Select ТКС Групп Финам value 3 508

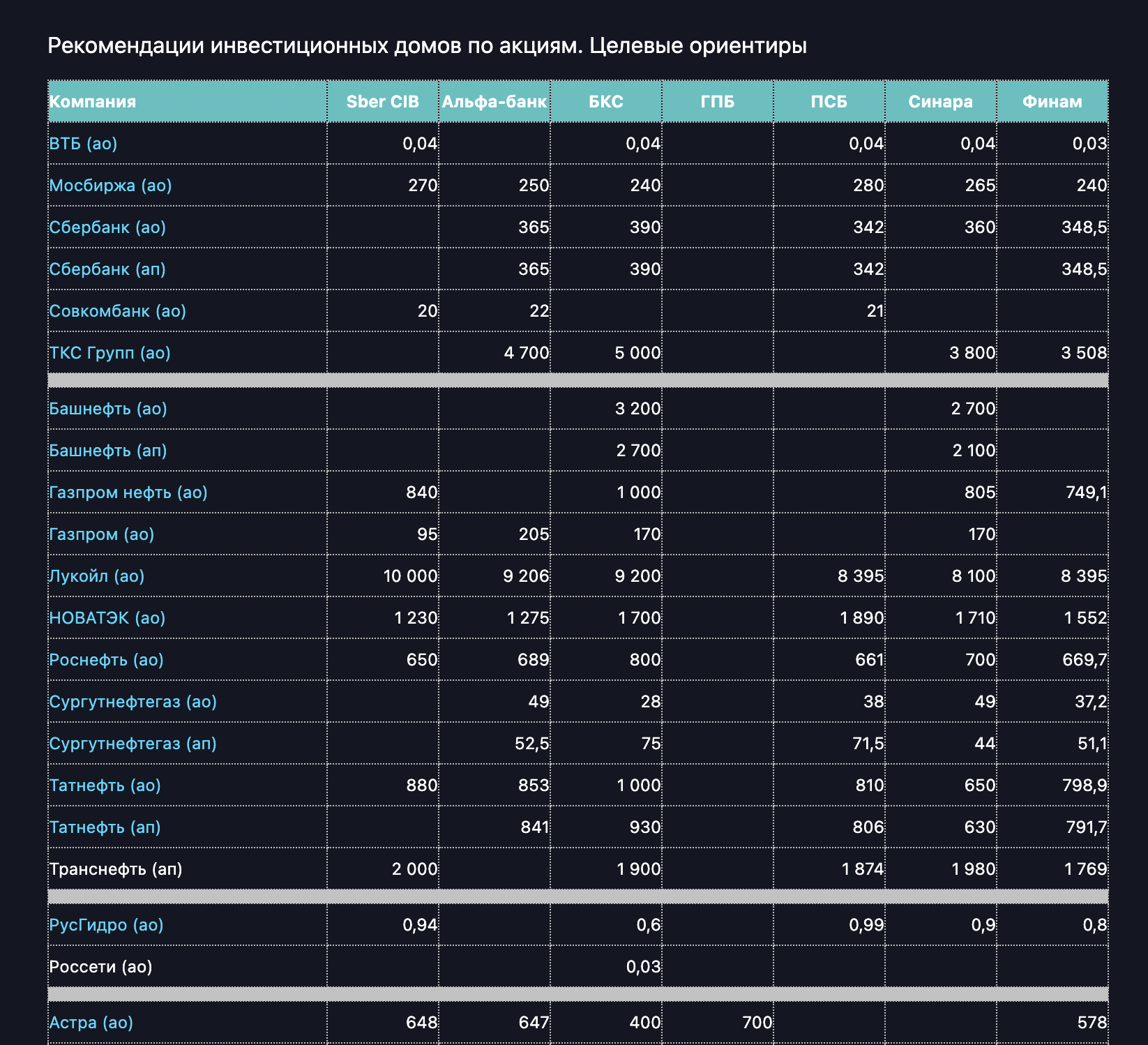[x=1085, y=353]
